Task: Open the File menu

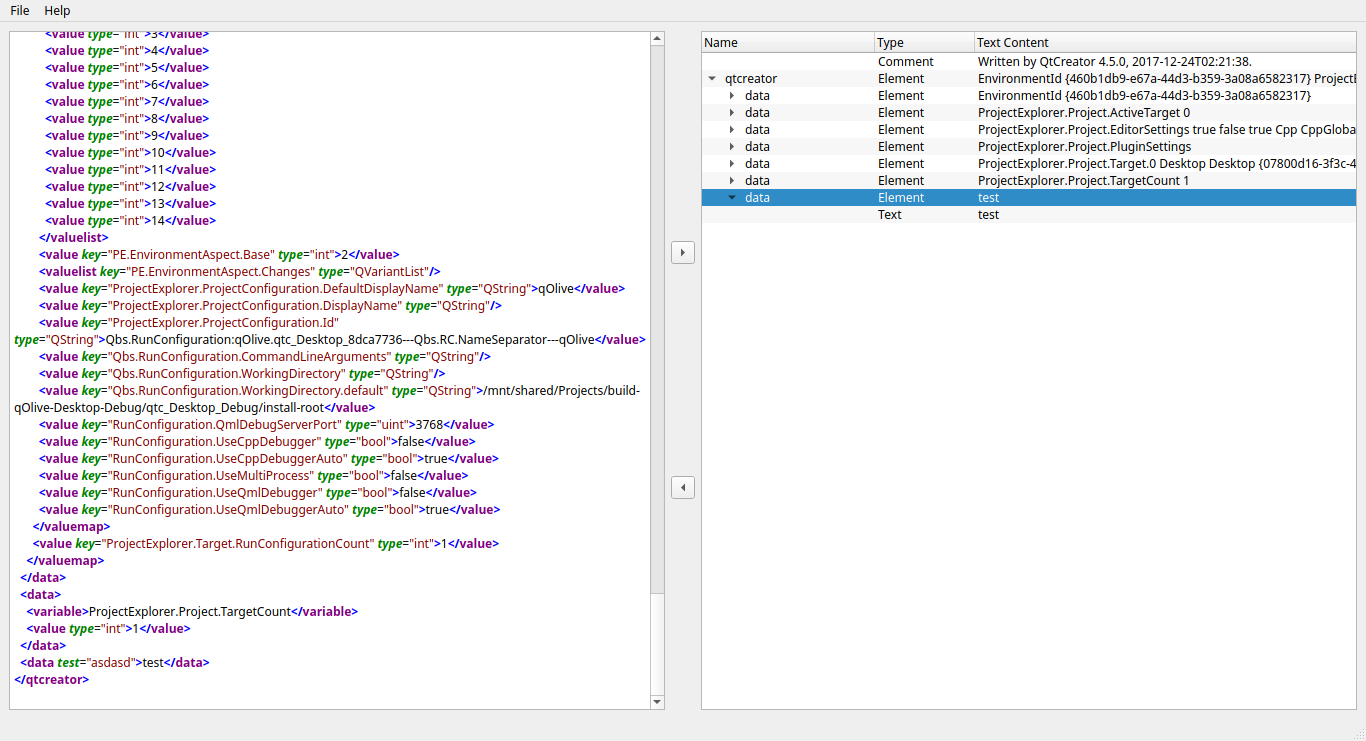Action: pyautogui.click(x=20, y=10)
